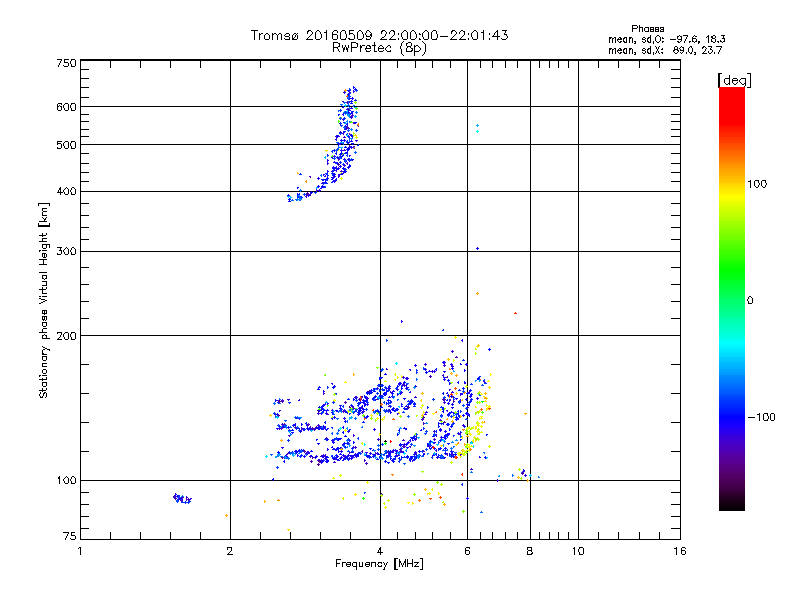
Task: Click the plot title 'Tromsø 20160509 22:00:00-22:01:43'
Action: (379, 35)
